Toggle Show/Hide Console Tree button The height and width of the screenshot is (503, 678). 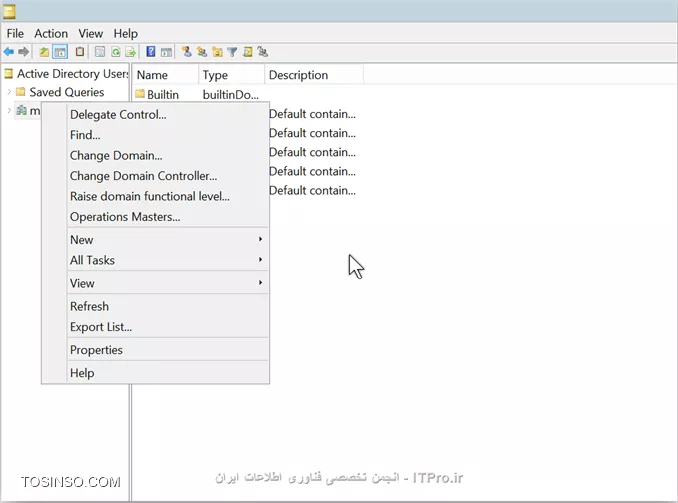(60, 52)
